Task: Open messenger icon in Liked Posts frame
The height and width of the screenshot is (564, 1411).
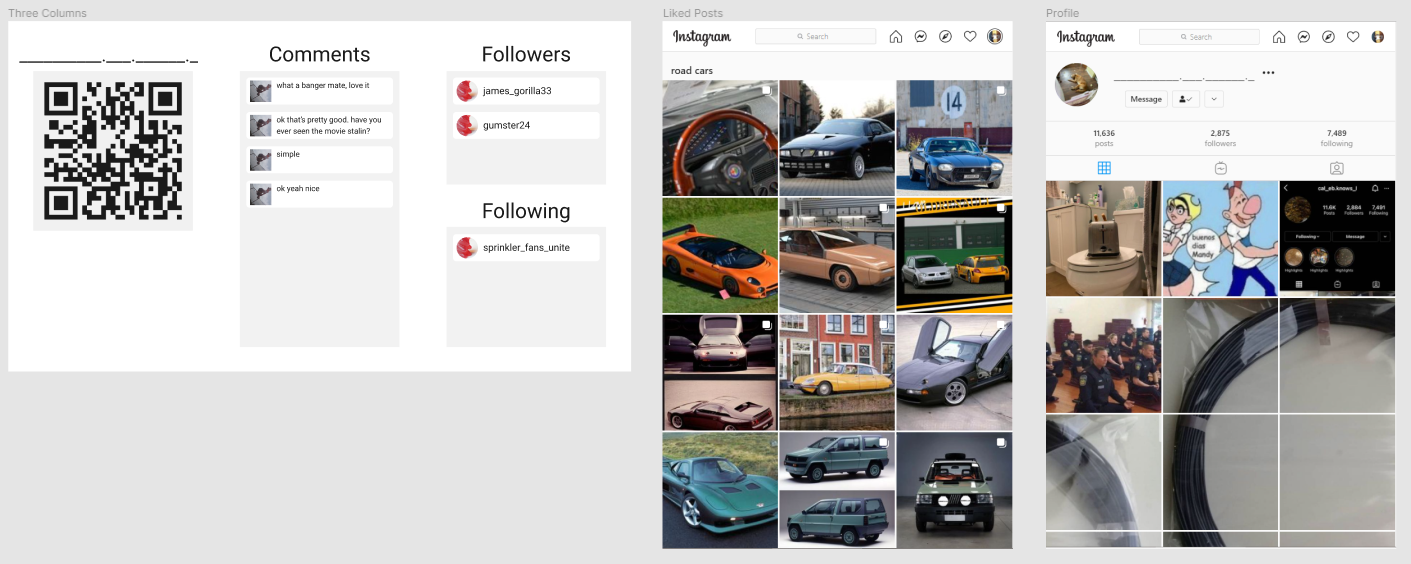Action: (920, 37)
